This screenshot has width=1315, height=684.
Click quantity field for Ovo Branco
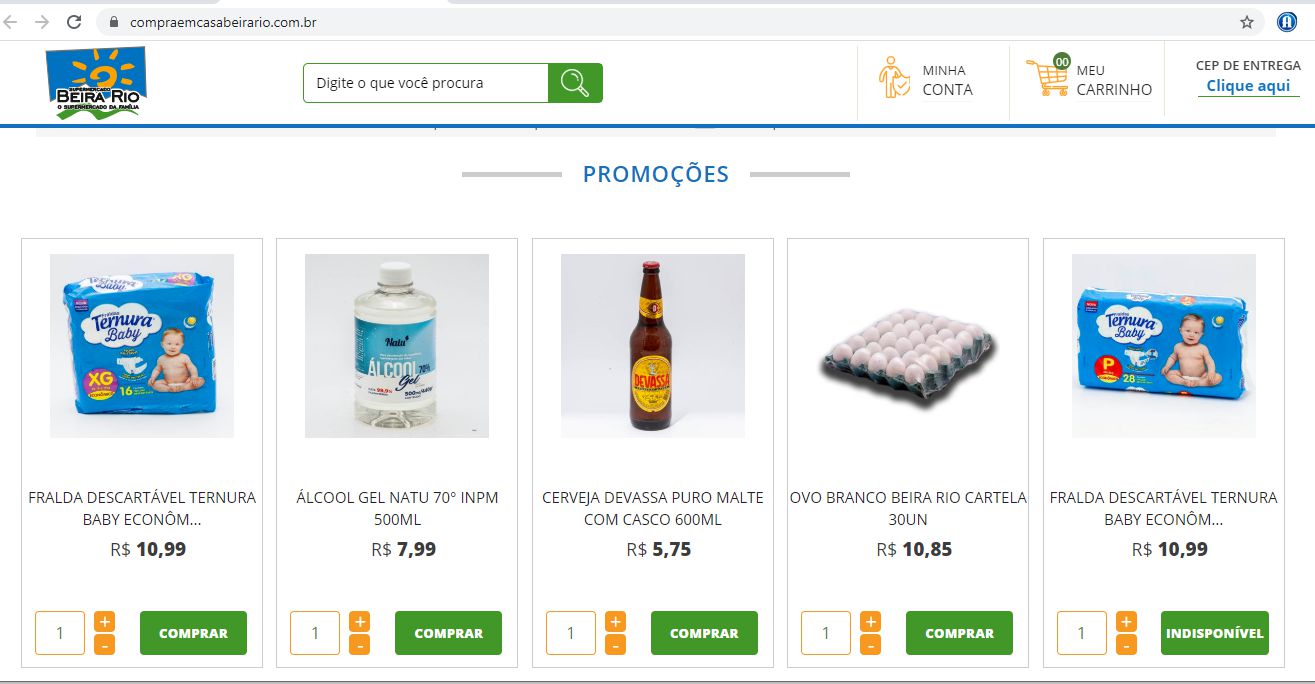(x=826, y=633)
